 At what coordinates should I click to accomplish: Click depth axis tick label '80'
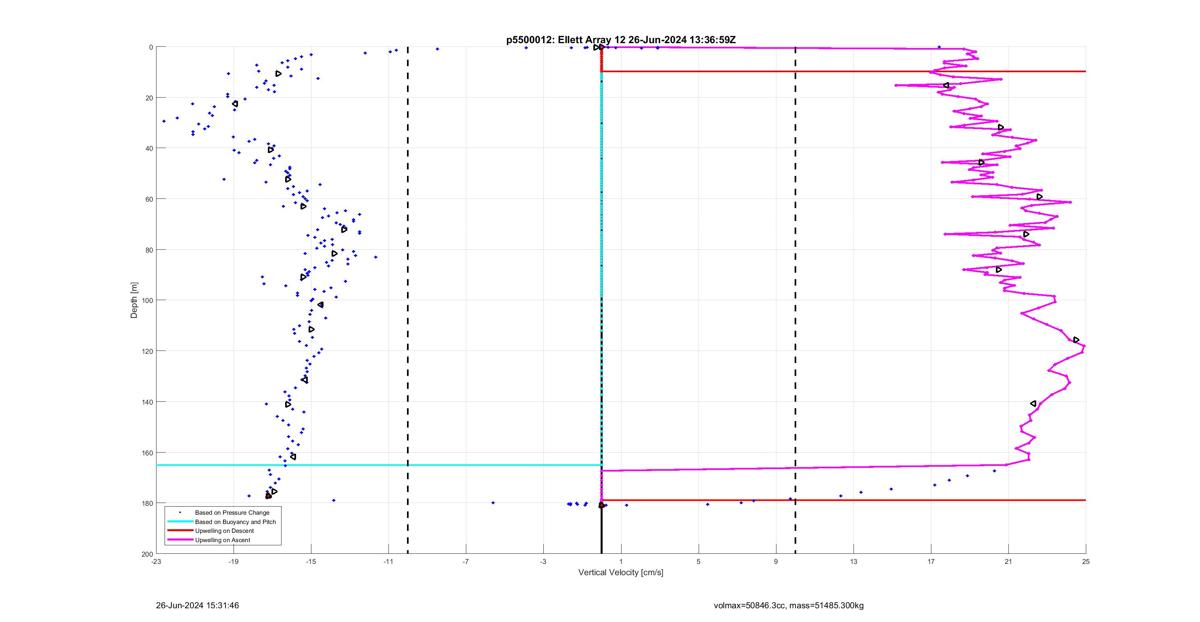148,250
